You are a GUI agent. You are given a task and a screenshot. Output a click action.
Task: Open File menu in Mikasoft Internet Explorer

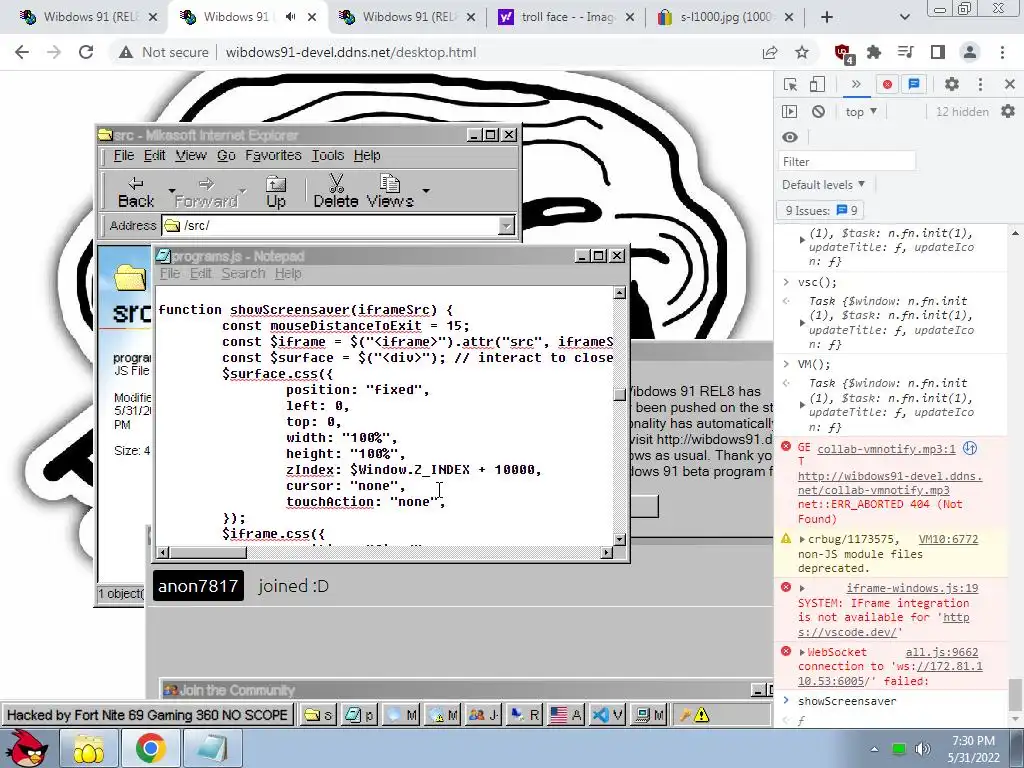(123, 155)
